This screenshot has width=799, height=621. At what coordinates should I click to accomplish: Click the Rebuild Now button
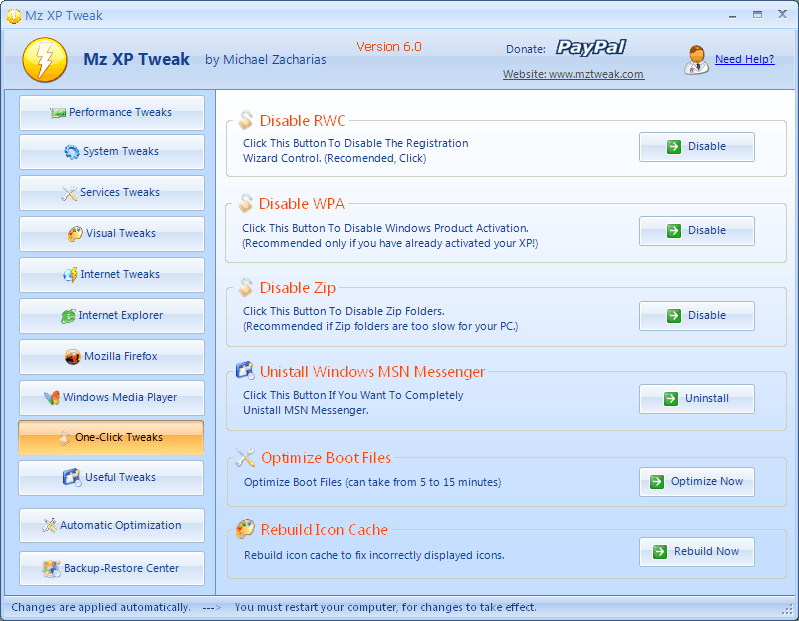click(x=697, y=552)
